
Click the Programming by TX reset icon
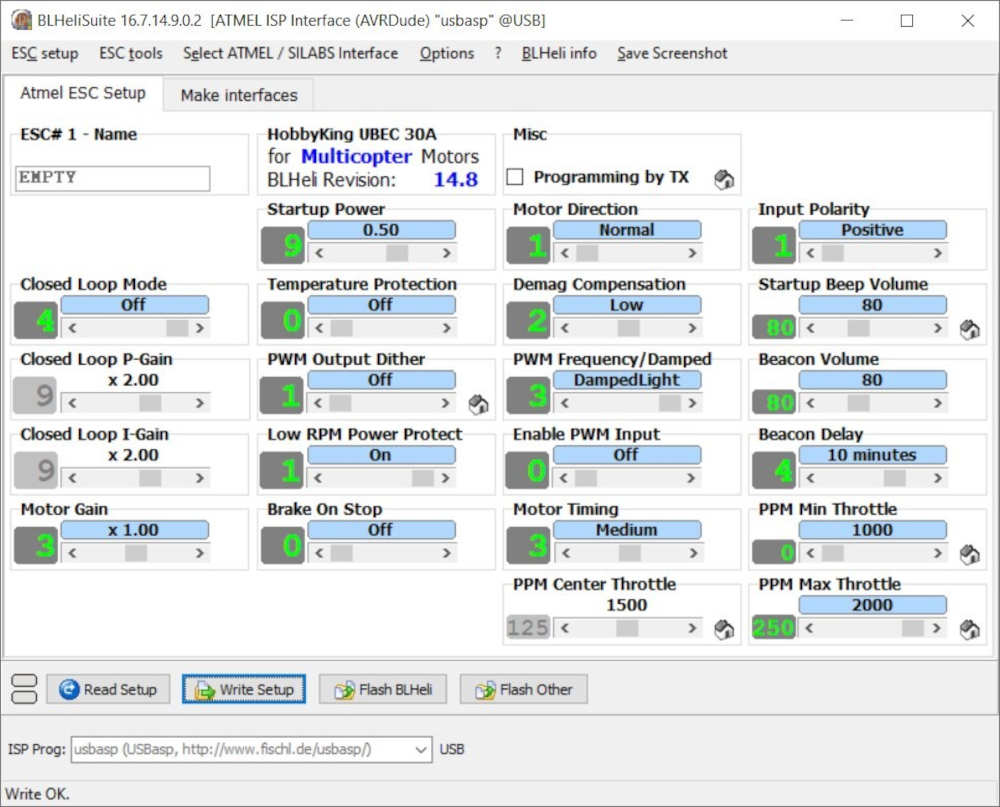(724, 180)
